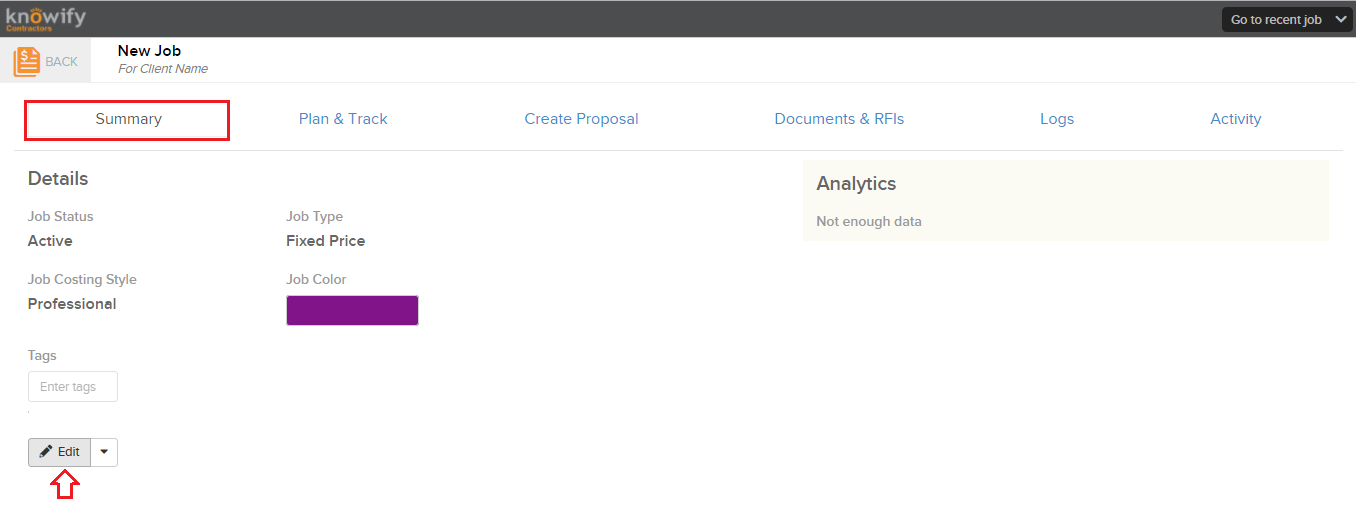Click the Details section heading
This screenshot has width=1356, height=510.
point(58,179)
